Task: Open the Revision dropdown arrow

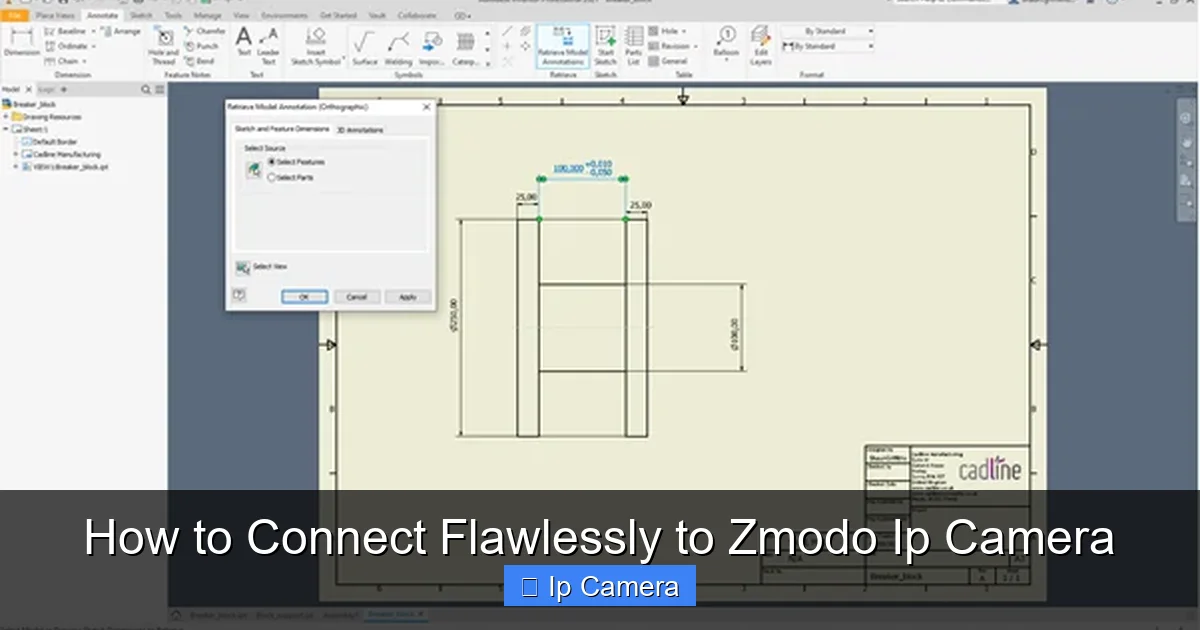Action: 694,46
